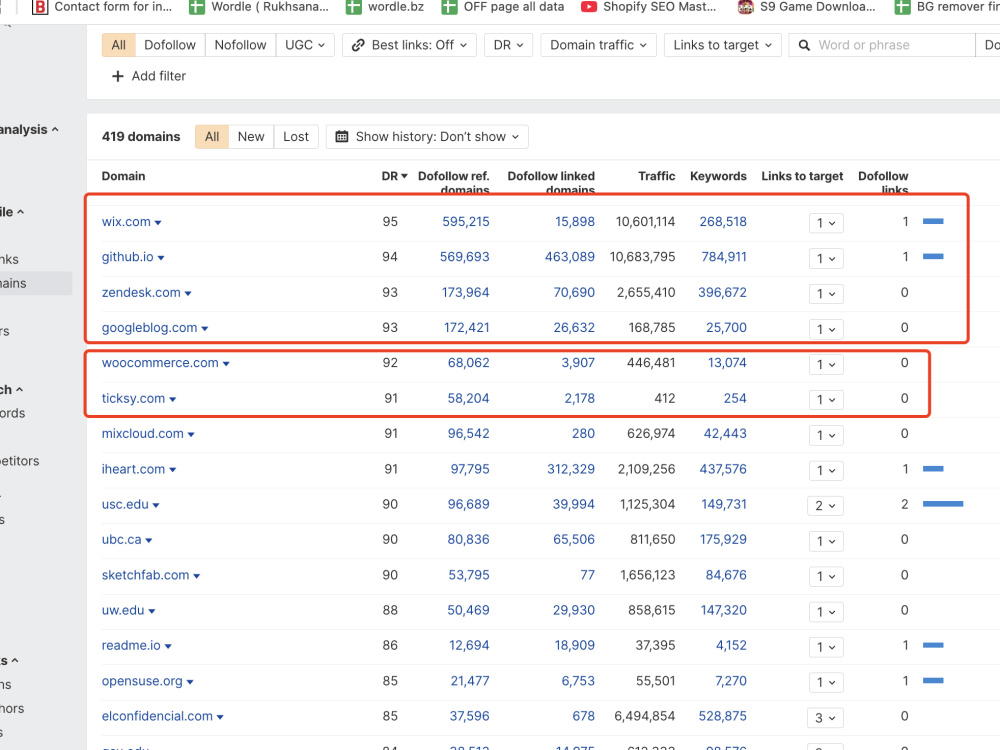Open the Domain traffic filter dropdown
The height and width of the screenshot is (750, 1000).
coord(598,45)
